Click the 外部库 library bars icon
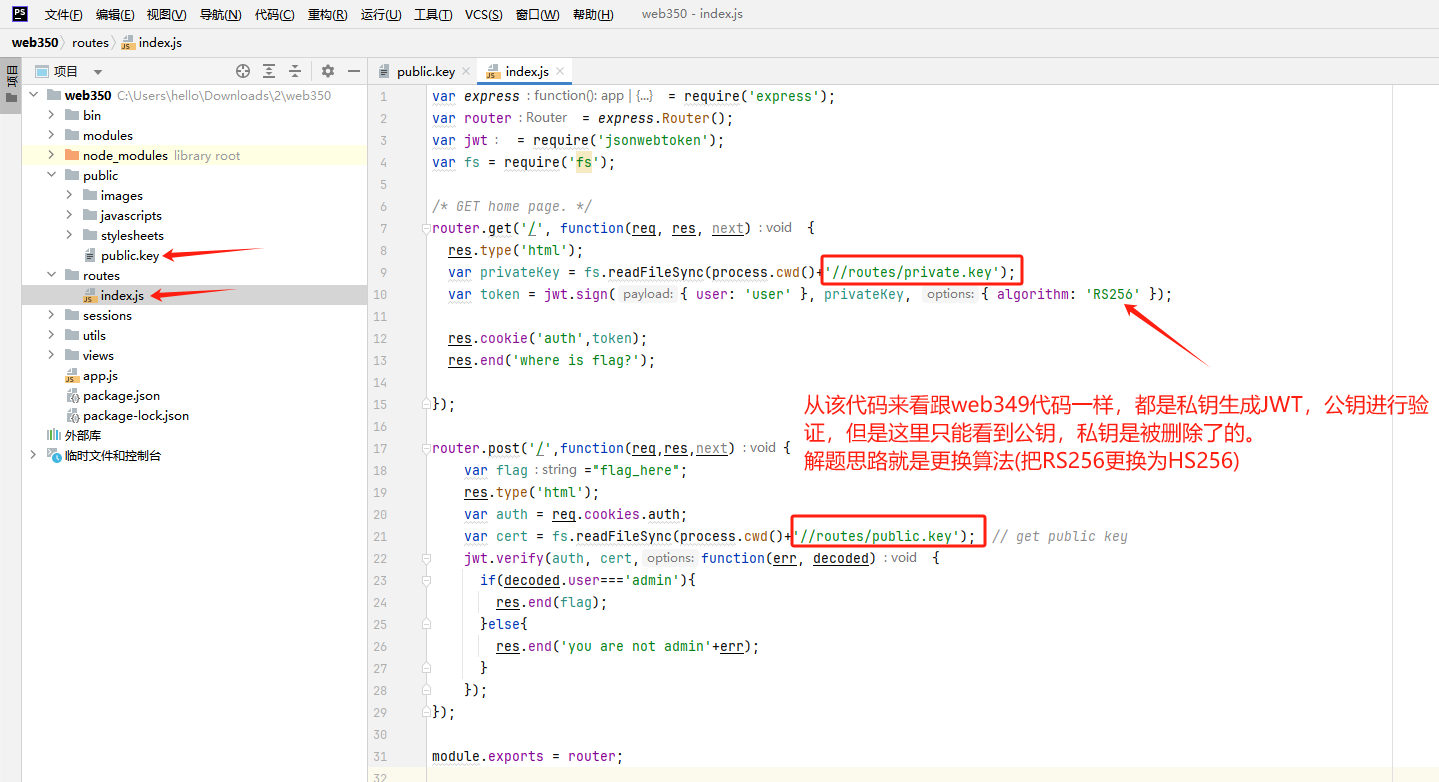1439x782 pixels. [54, 435]
